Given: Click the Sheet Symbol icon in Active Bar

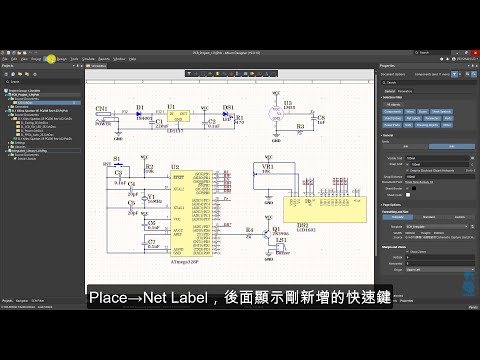Looking at the screenshot, I should [246, 74].
